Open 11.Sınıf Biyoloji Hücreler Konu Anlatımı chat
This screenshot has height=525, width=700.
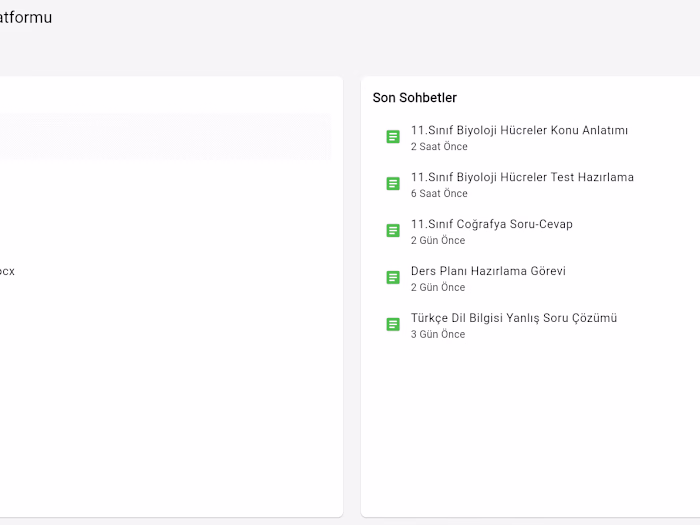coord(519,131)
